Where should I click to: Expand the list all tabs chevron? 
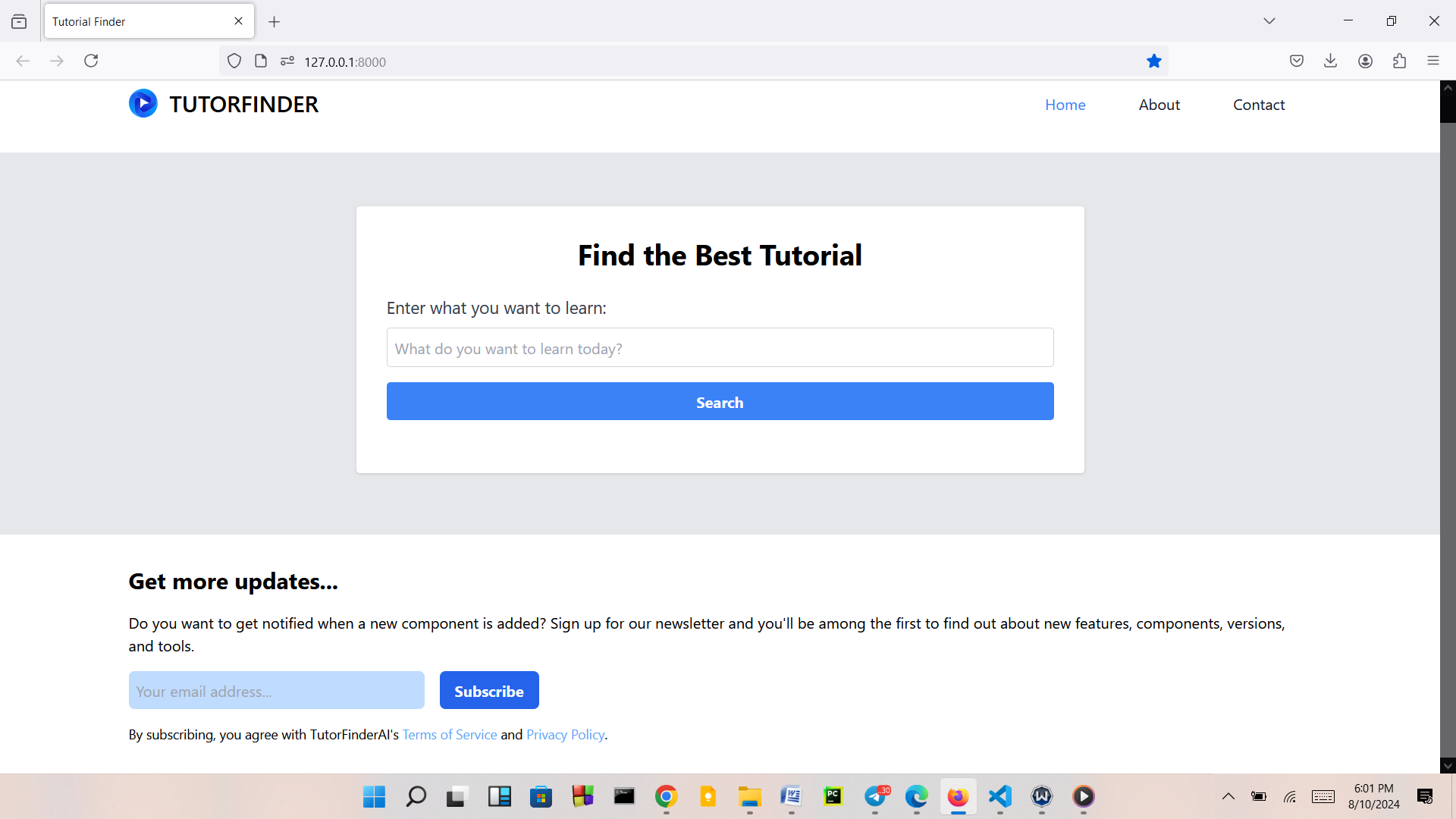[1269, 21]
